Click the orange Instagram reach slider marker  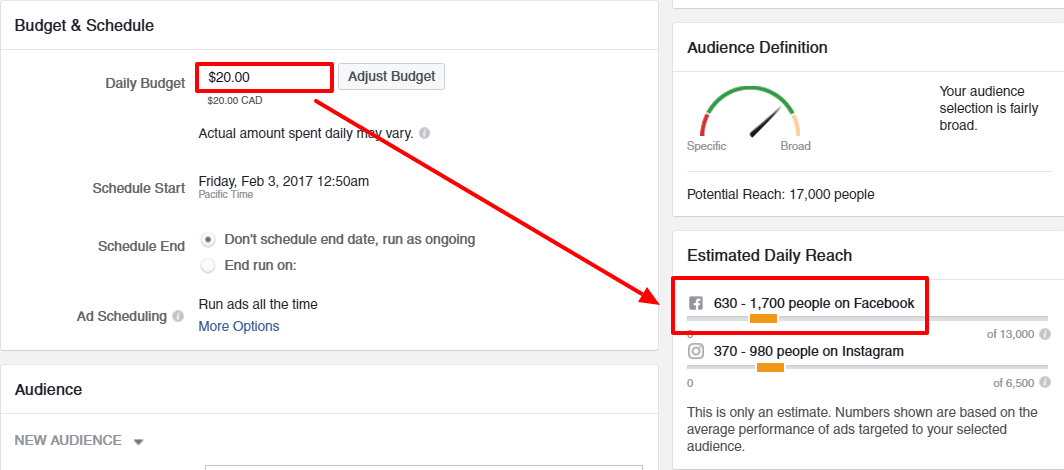click(x=770, y=367)
